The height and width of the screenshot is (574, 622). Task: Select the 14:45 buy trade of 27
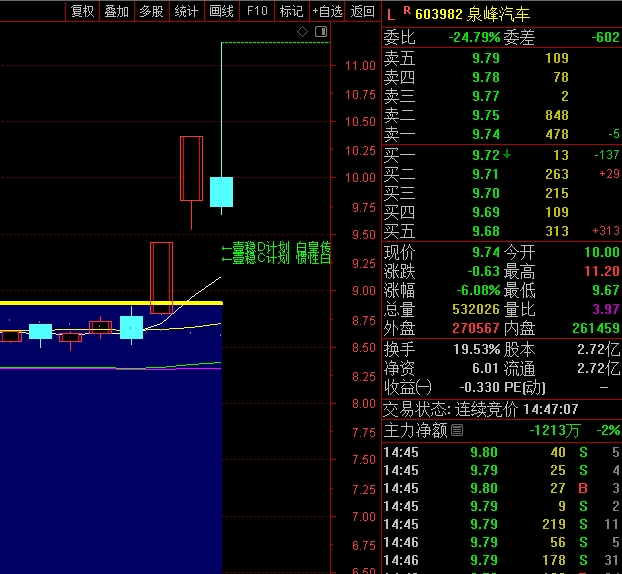click(502, 488)
